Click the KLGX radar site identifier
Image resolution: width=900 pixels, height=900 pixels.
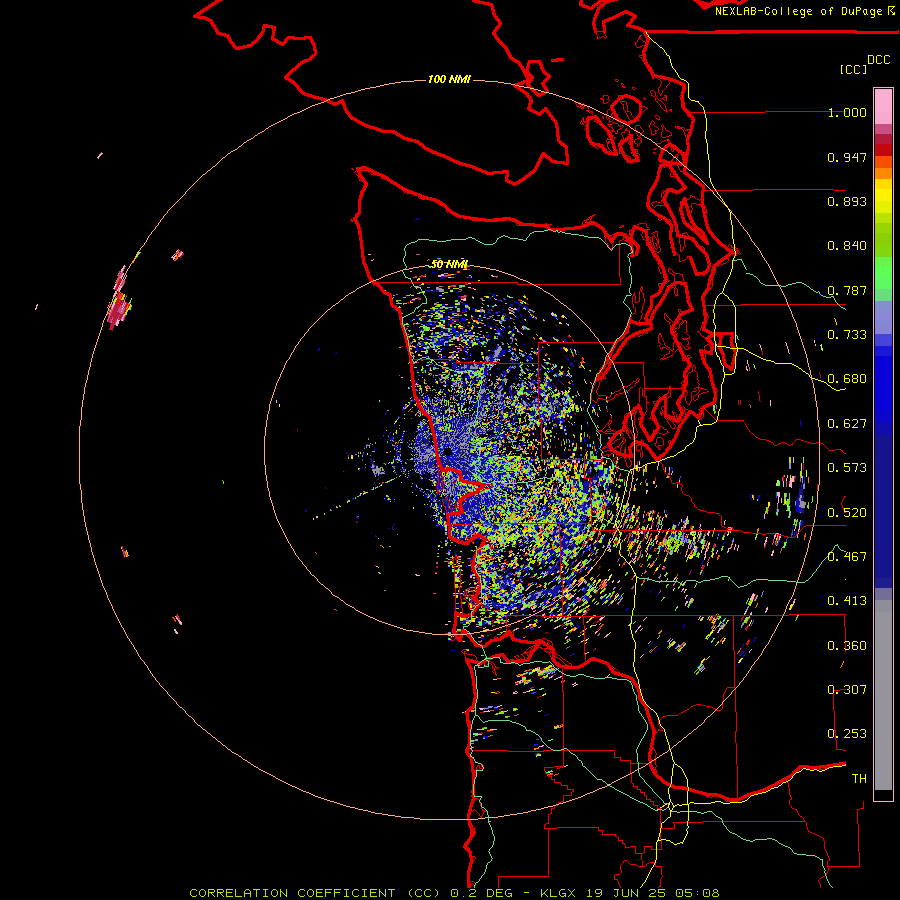coord(558,893)
